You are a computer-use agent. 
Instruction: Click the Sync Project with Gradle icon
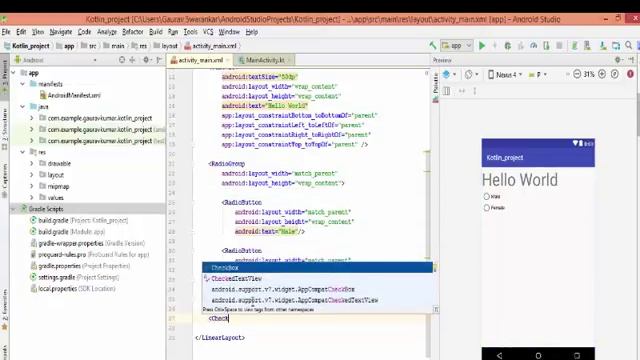point(574,46)
